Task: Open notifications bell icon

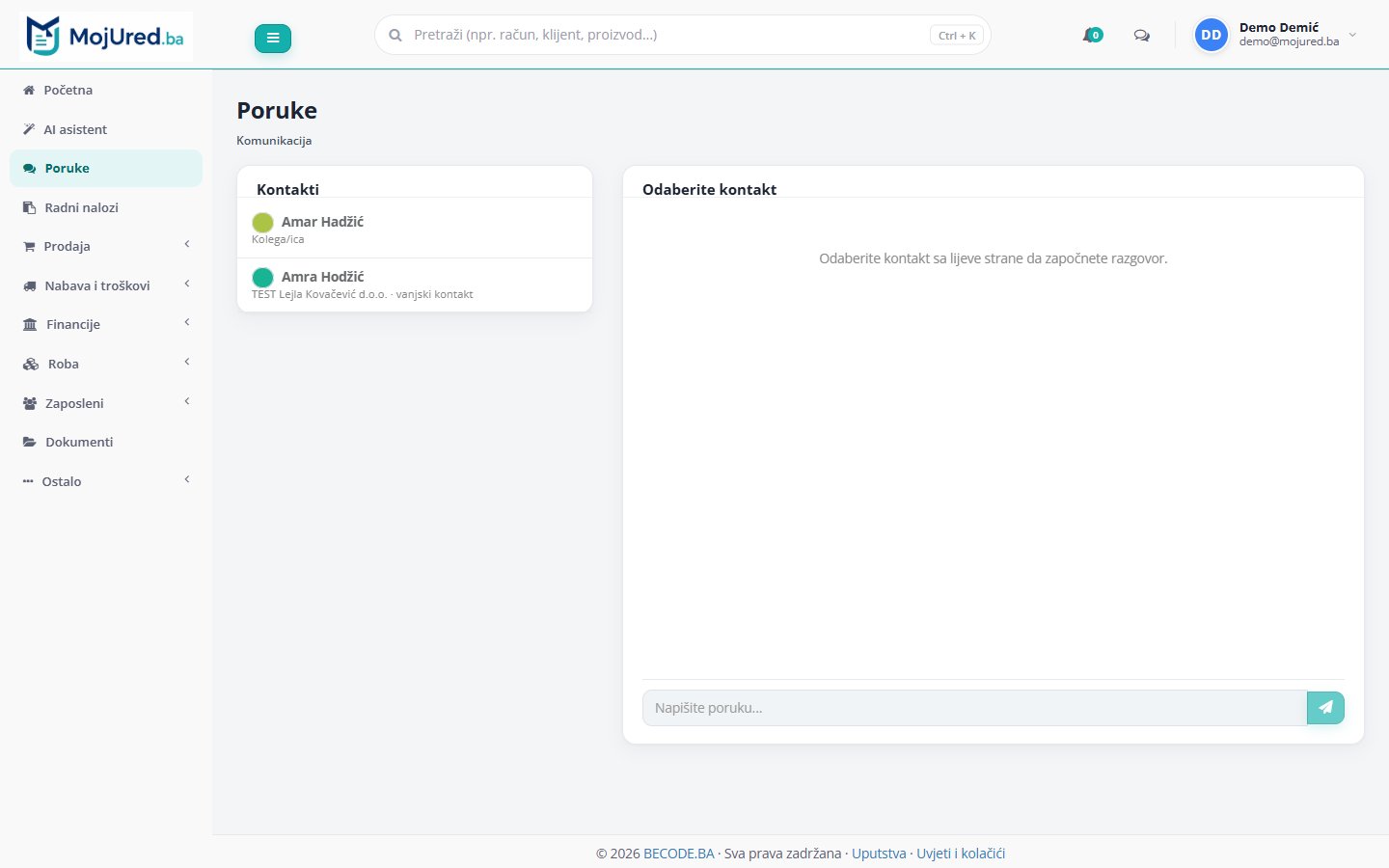Action: click(1092, 36)
